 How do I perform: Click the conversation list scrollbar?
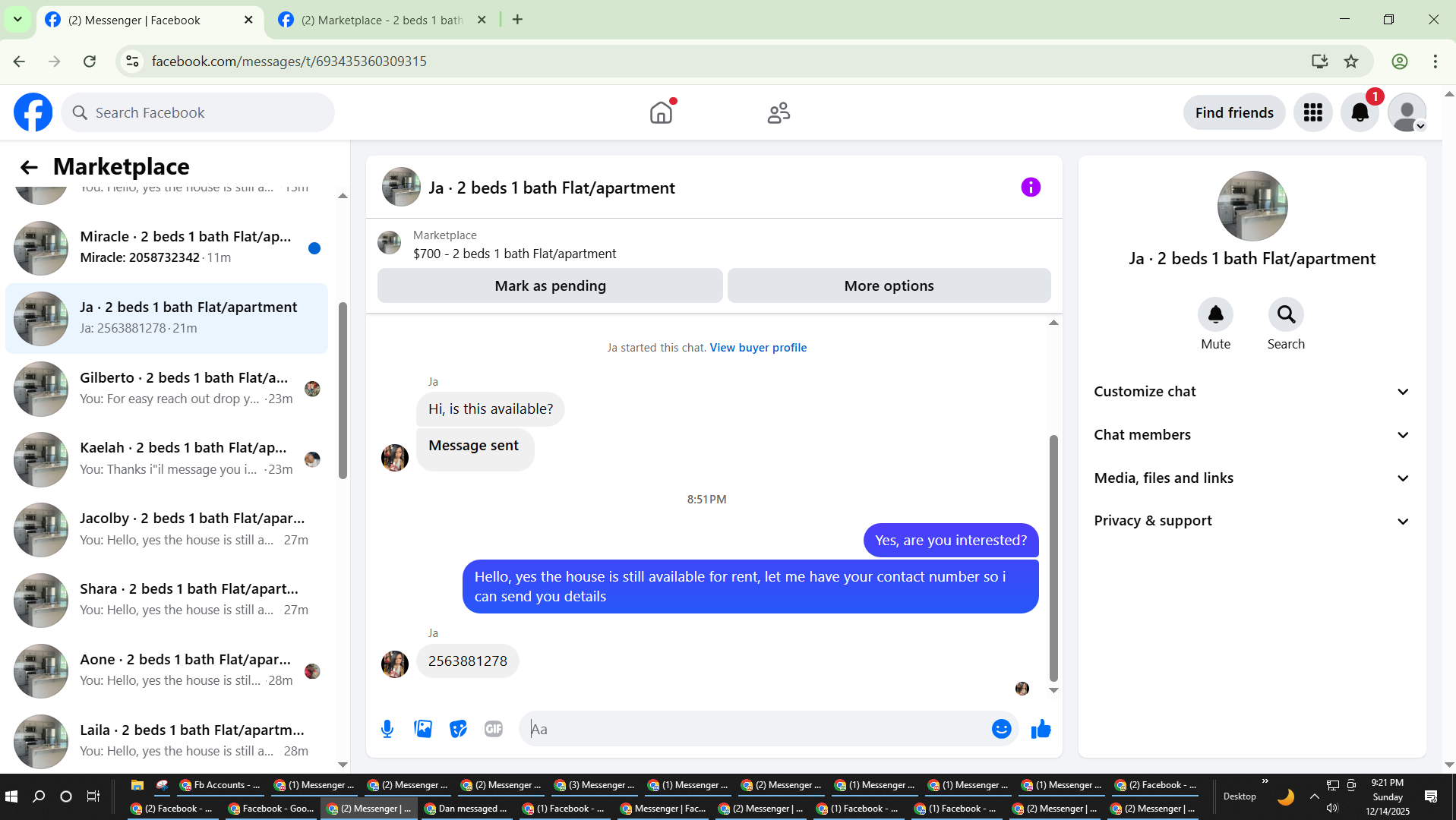343,390
